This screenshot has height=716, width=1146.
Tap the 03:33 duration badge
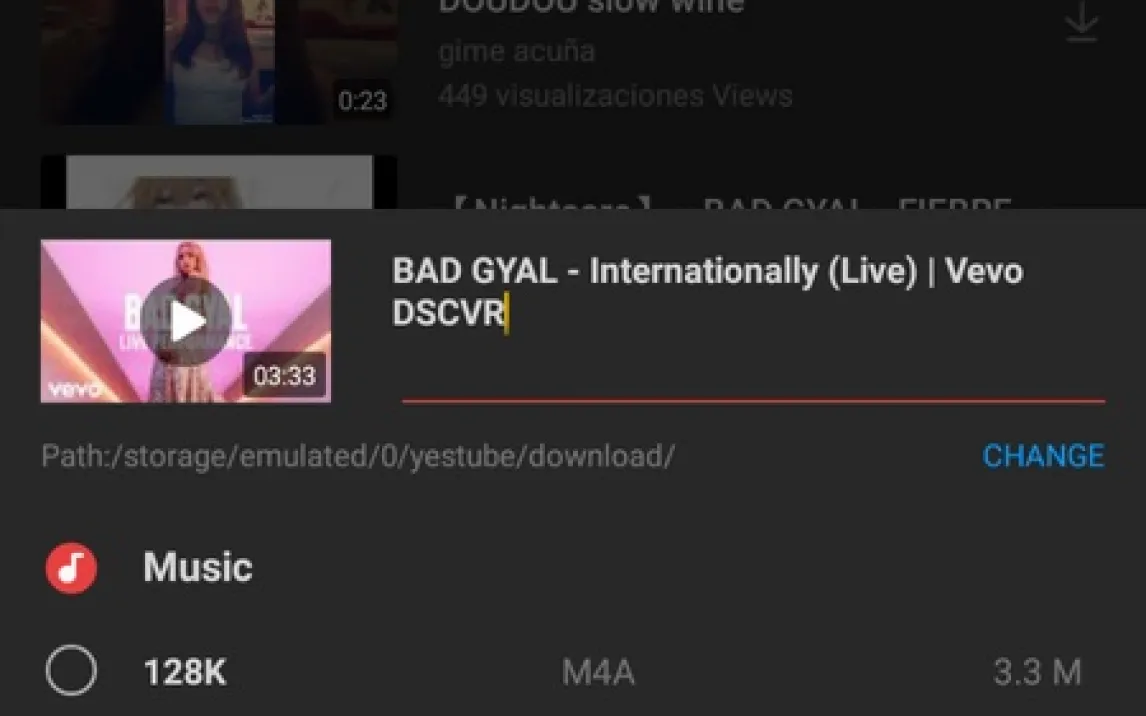tap(284, 376)
